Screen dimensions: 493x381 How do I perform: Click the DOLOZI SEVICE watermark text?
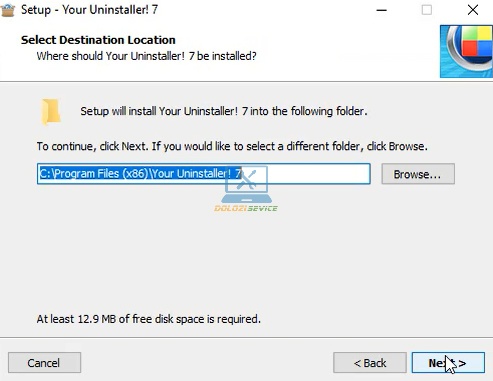click(x=246, y=209)
